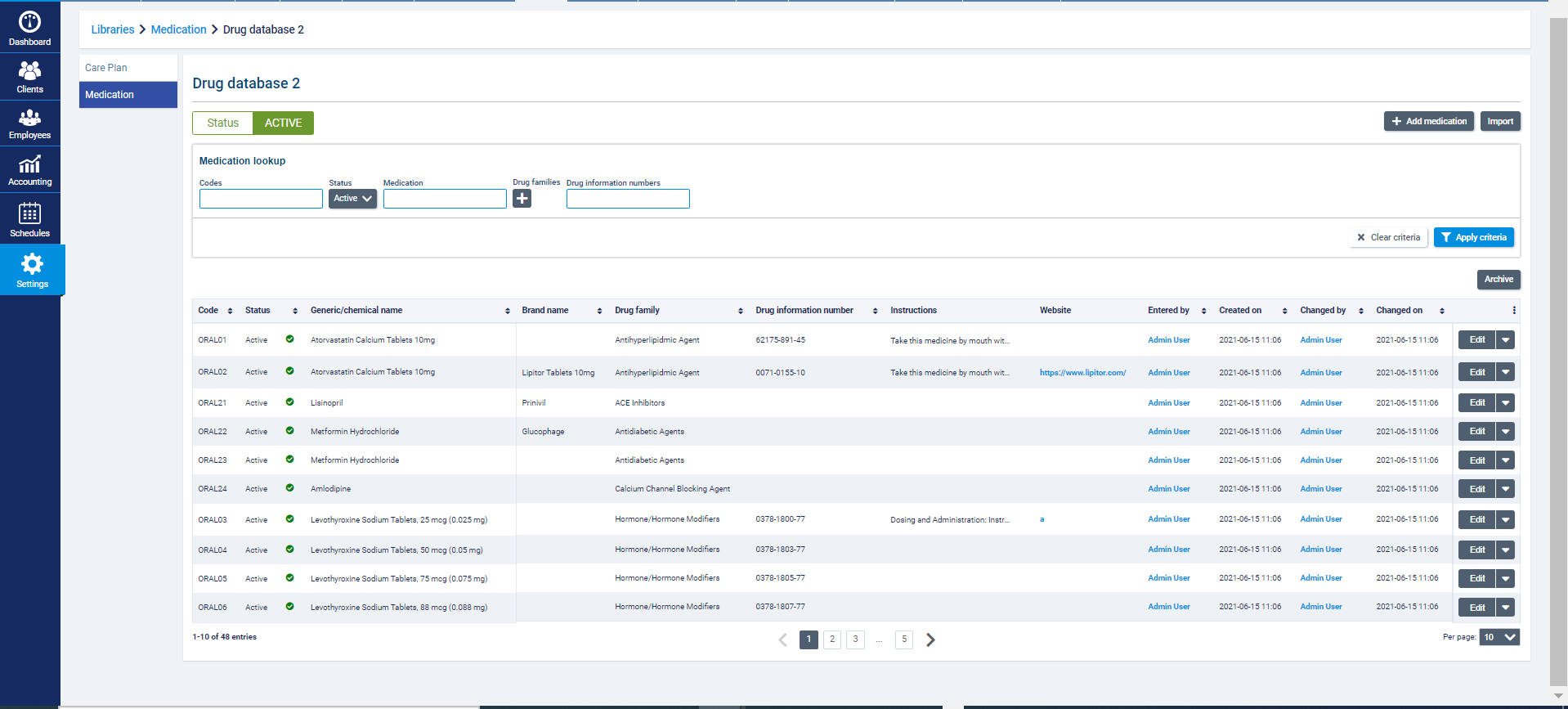
Task: Toggle the ACTIVE status filter
Action: 283,123
